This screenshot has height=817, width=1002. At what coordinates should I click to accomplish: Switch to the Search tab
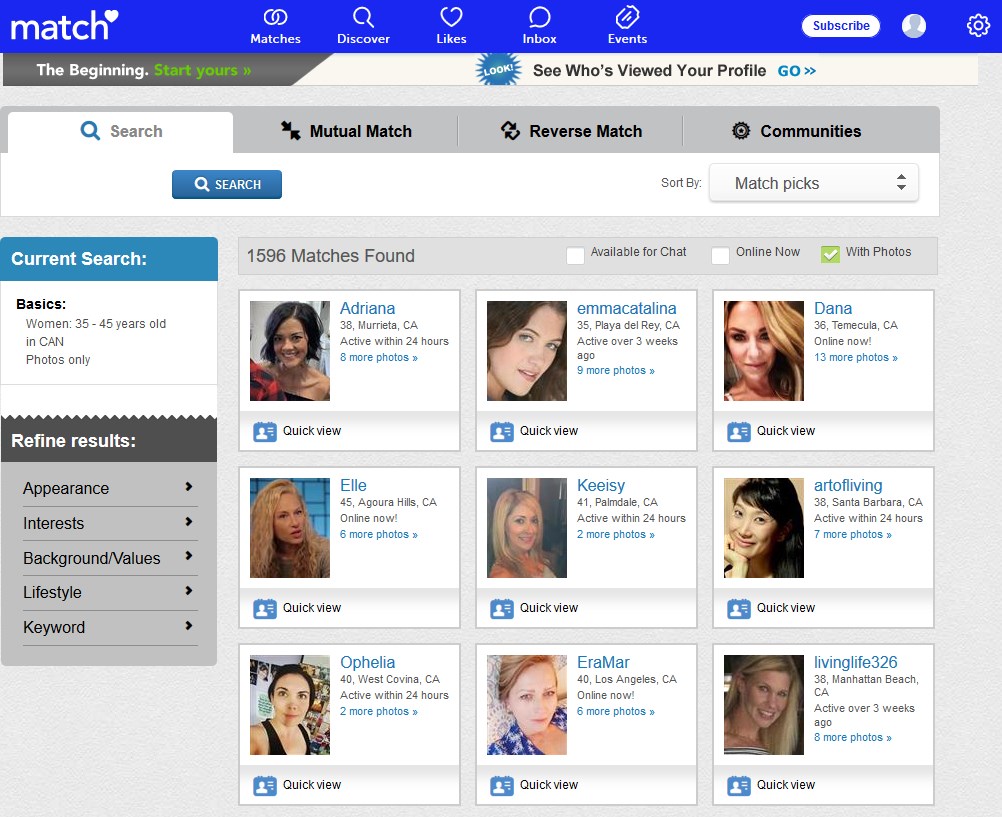pyautogui.click(x=121, y=132)
